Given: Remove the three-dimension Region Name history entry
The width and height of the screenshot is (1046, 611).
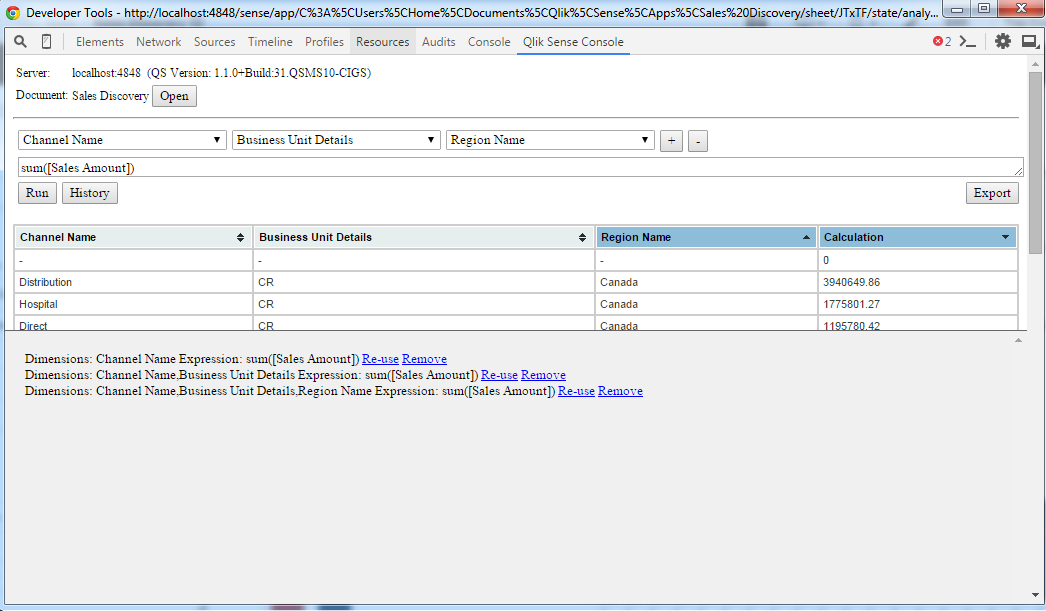Looking at the screenshot, I should point(620,391).
